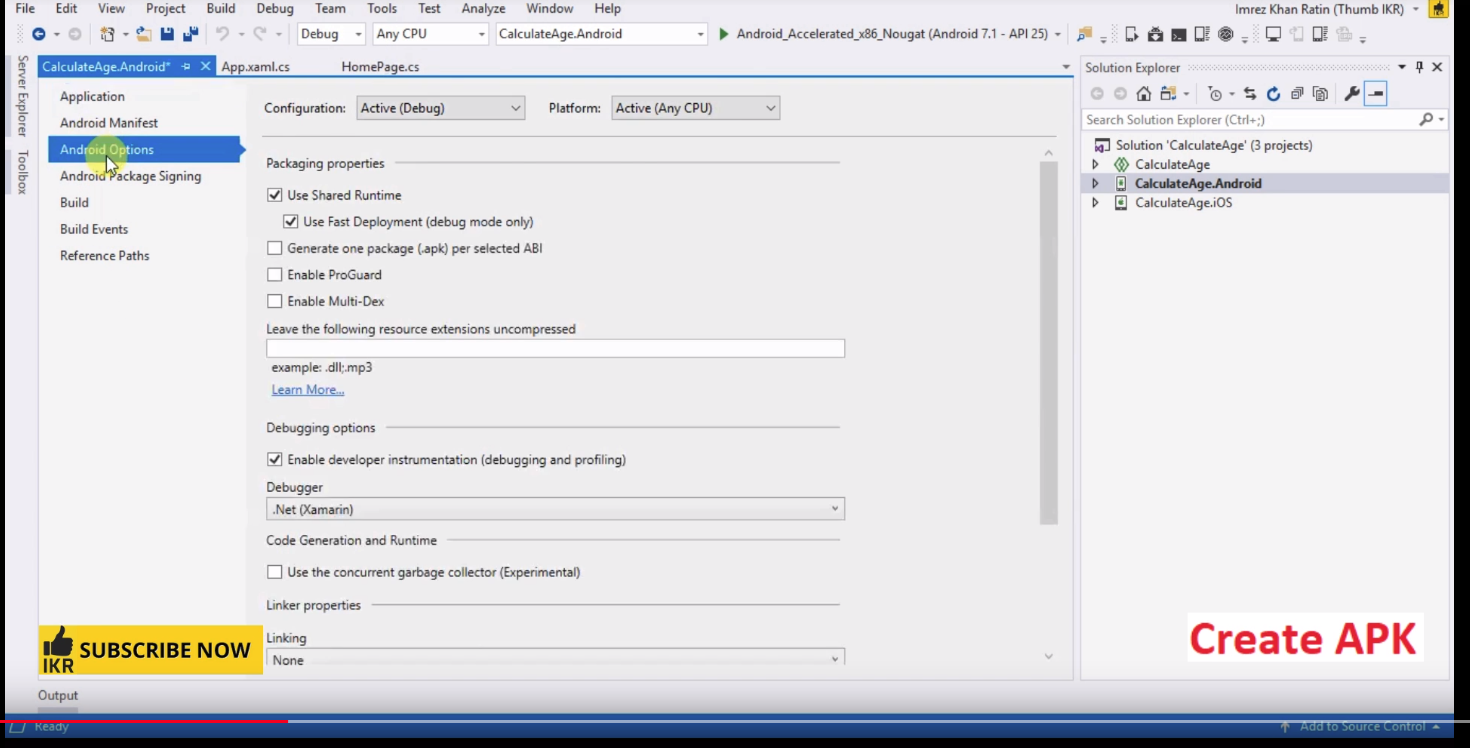Switch to the HomePage.cs tab
The height and width of the screenshot is (748, 1470).
380,67
